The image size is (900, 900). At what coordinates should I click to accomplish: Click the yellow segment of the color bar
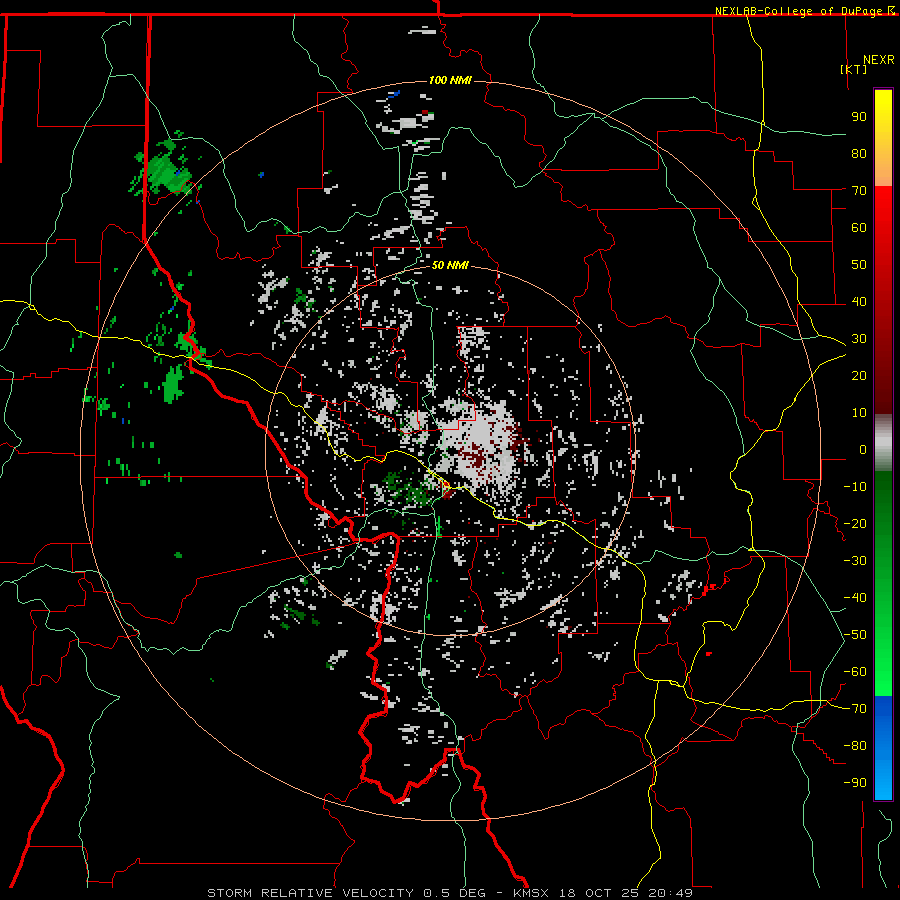[883, 138]
